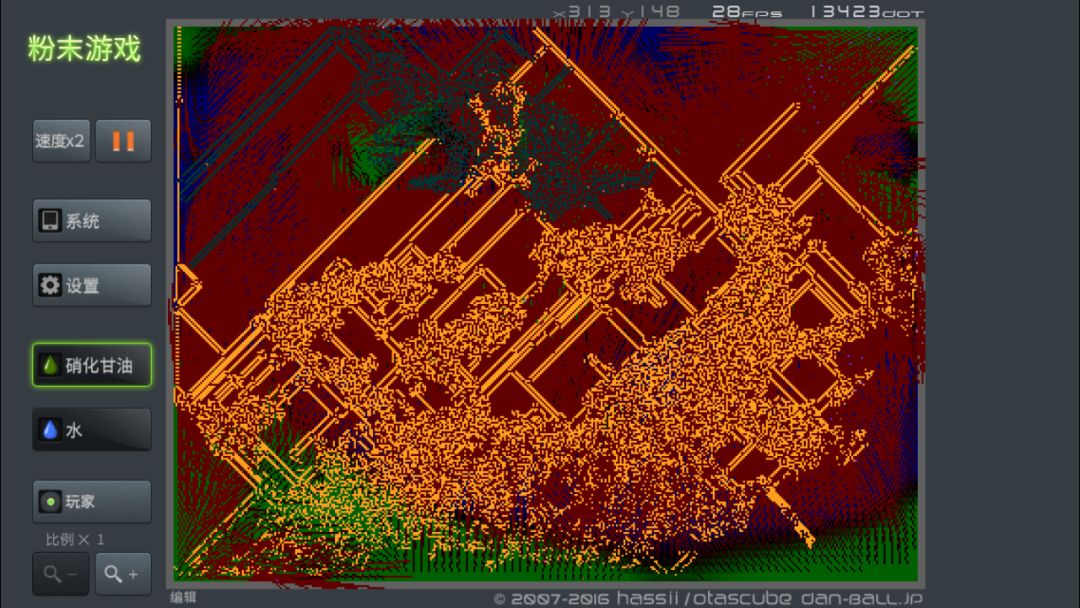Click the gear icon beside 设置

pyautogui.click(x=50, y=285)
